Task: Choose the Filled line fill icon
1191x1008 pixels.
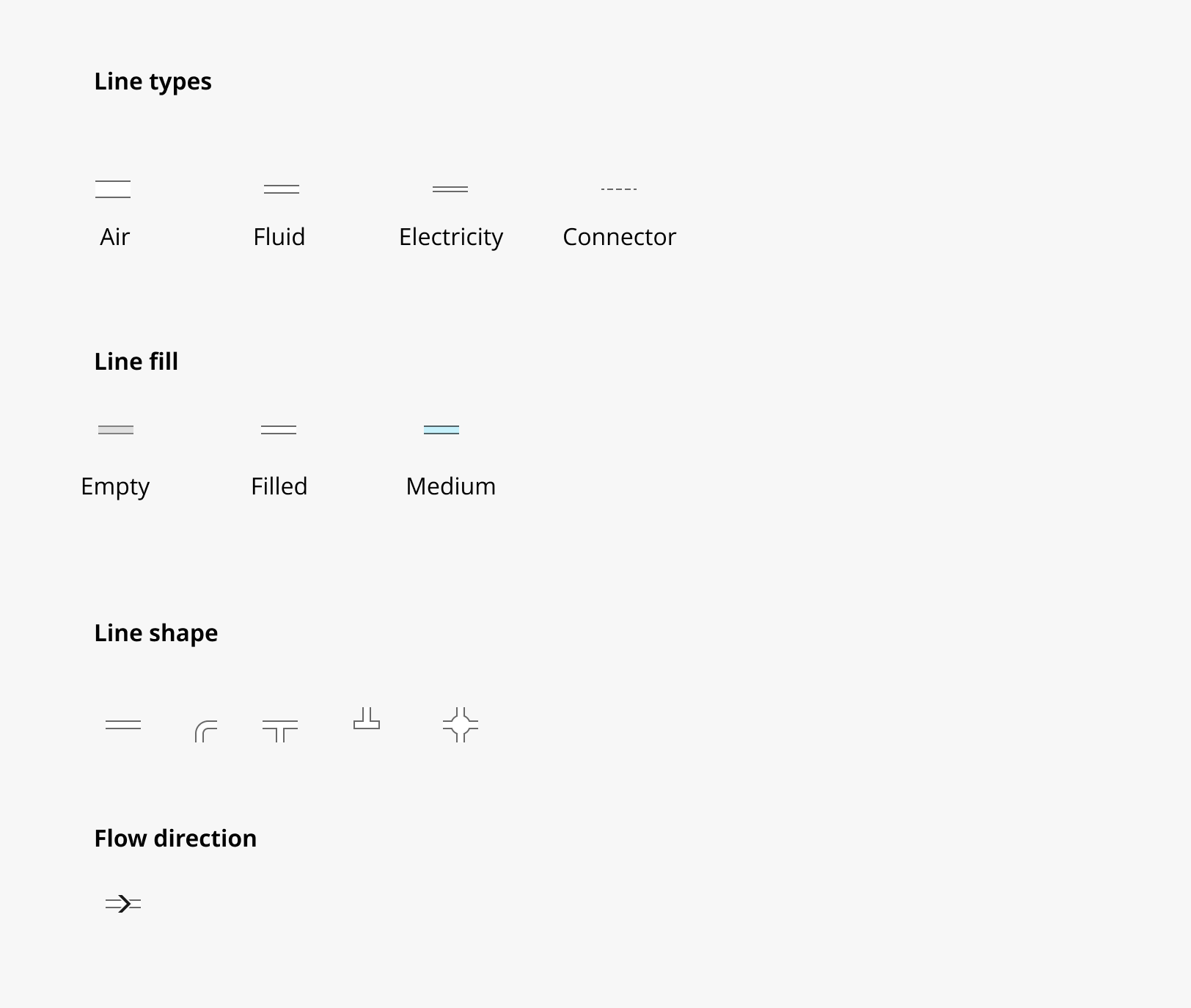Action: pyautogui.click(x=279, y=430)
